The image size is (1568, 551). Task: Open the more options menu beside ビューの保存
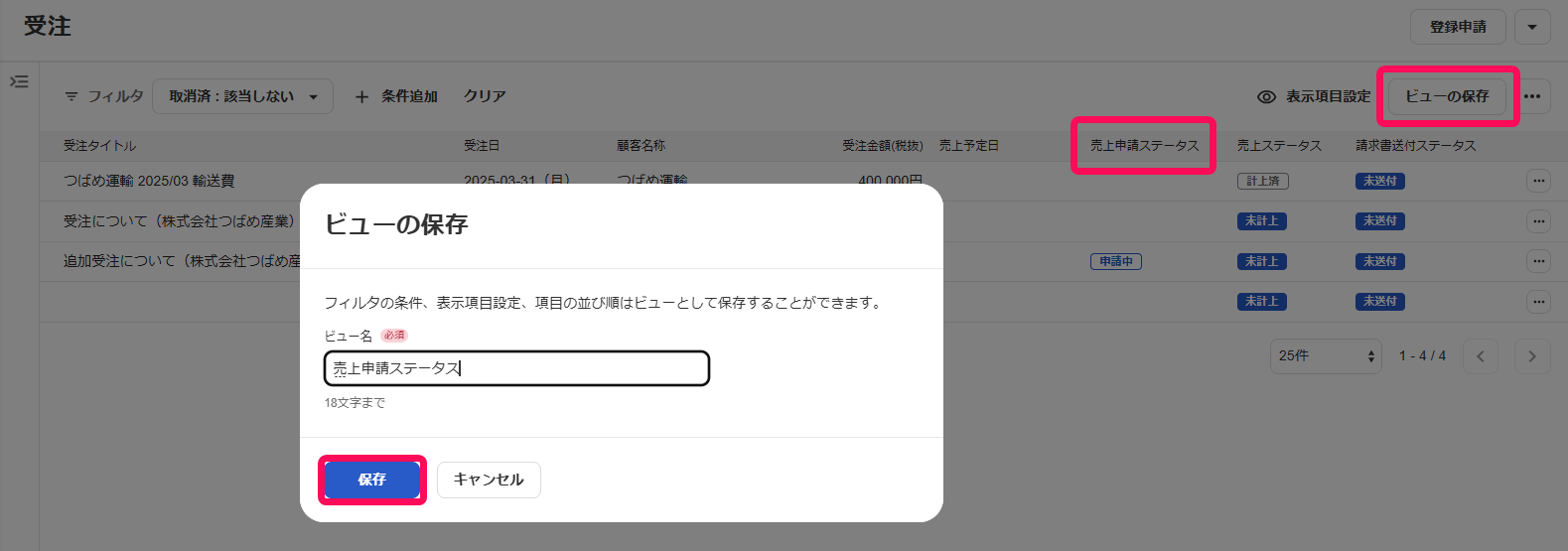coord(1532,96)
